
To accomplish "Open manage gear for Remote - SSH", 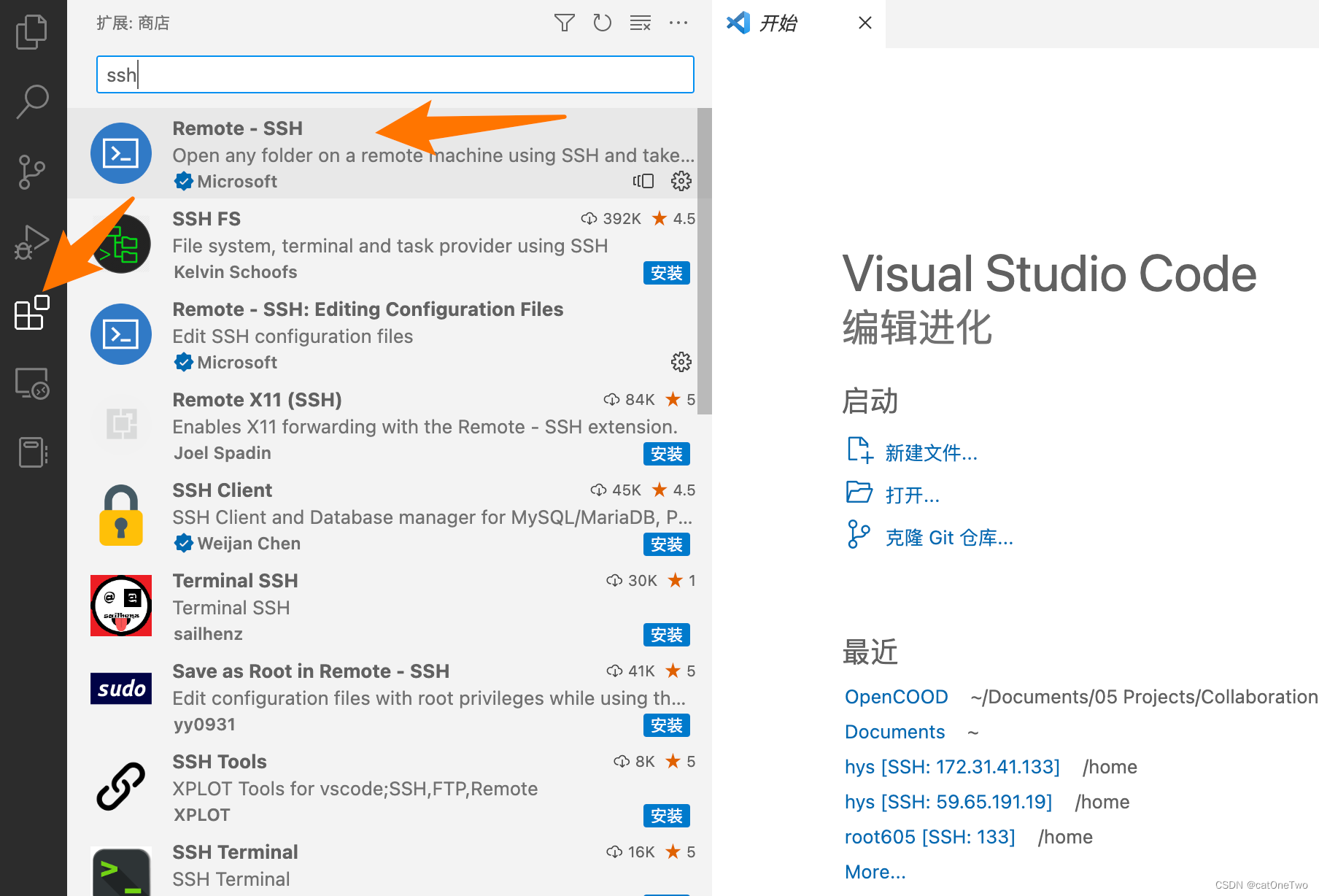I will [681, 181].
